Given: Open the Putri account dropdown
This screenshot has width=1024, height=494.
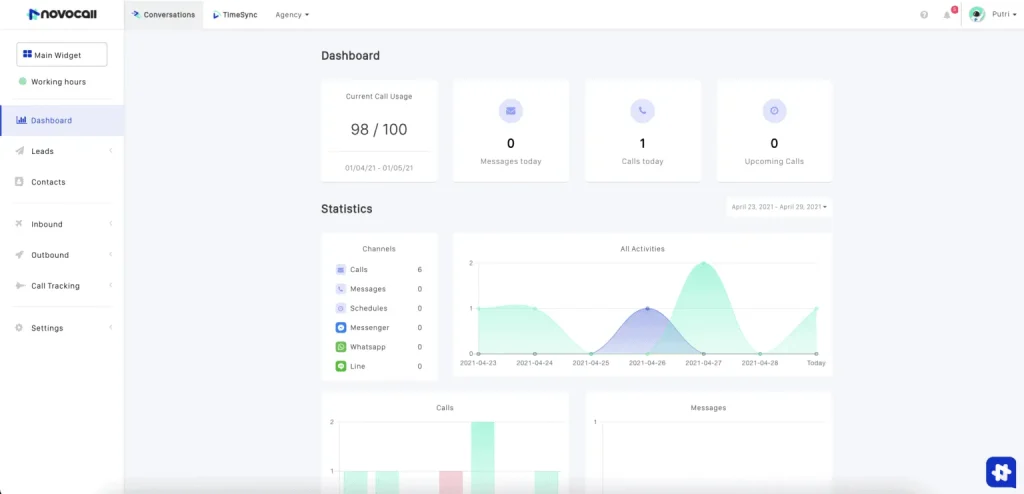Looking at the screenshot, I should [1004, 14].
